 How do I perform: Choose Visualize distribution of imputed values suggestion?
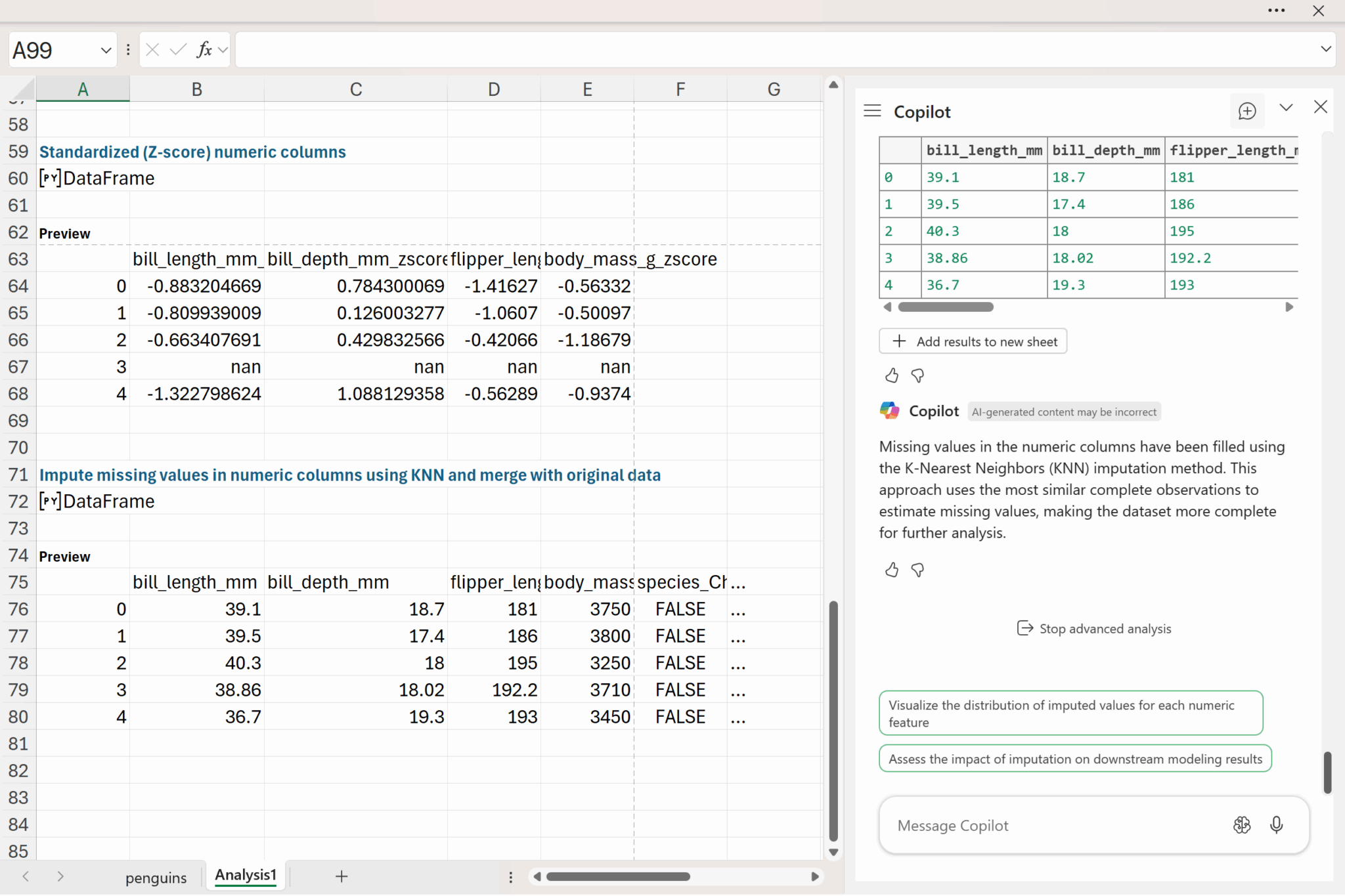coord(1070,713)
